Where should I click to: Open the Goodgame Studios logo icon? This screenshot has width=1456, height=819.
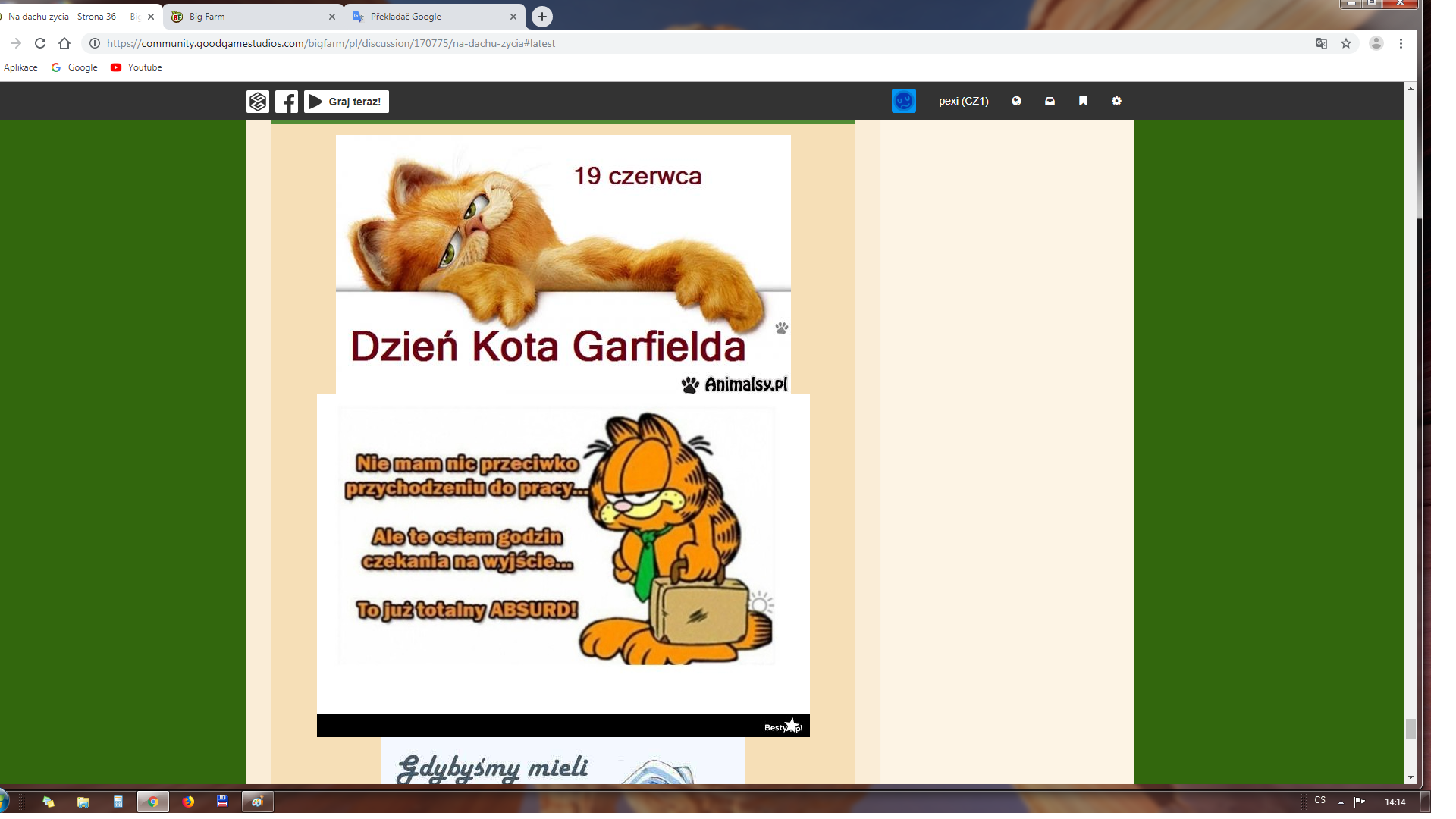pos(258,102)
